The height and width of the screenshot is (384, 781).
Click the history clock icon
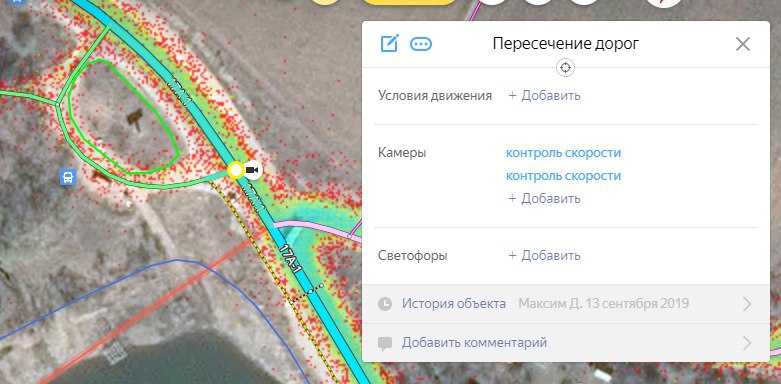[x=385, y=304]
